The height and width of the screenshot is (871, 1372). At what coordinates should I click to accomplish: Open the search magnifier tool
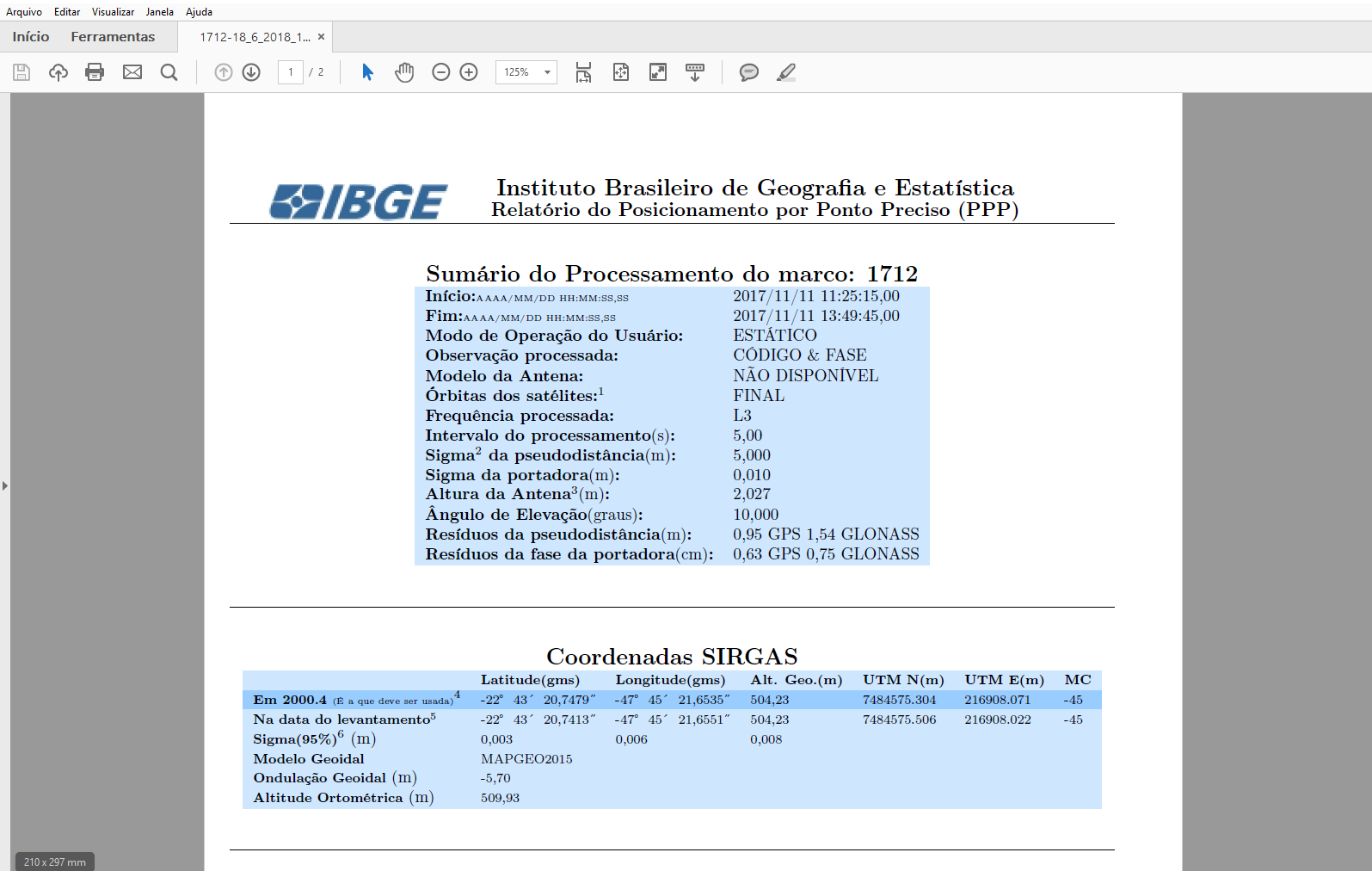pos(169,72)
